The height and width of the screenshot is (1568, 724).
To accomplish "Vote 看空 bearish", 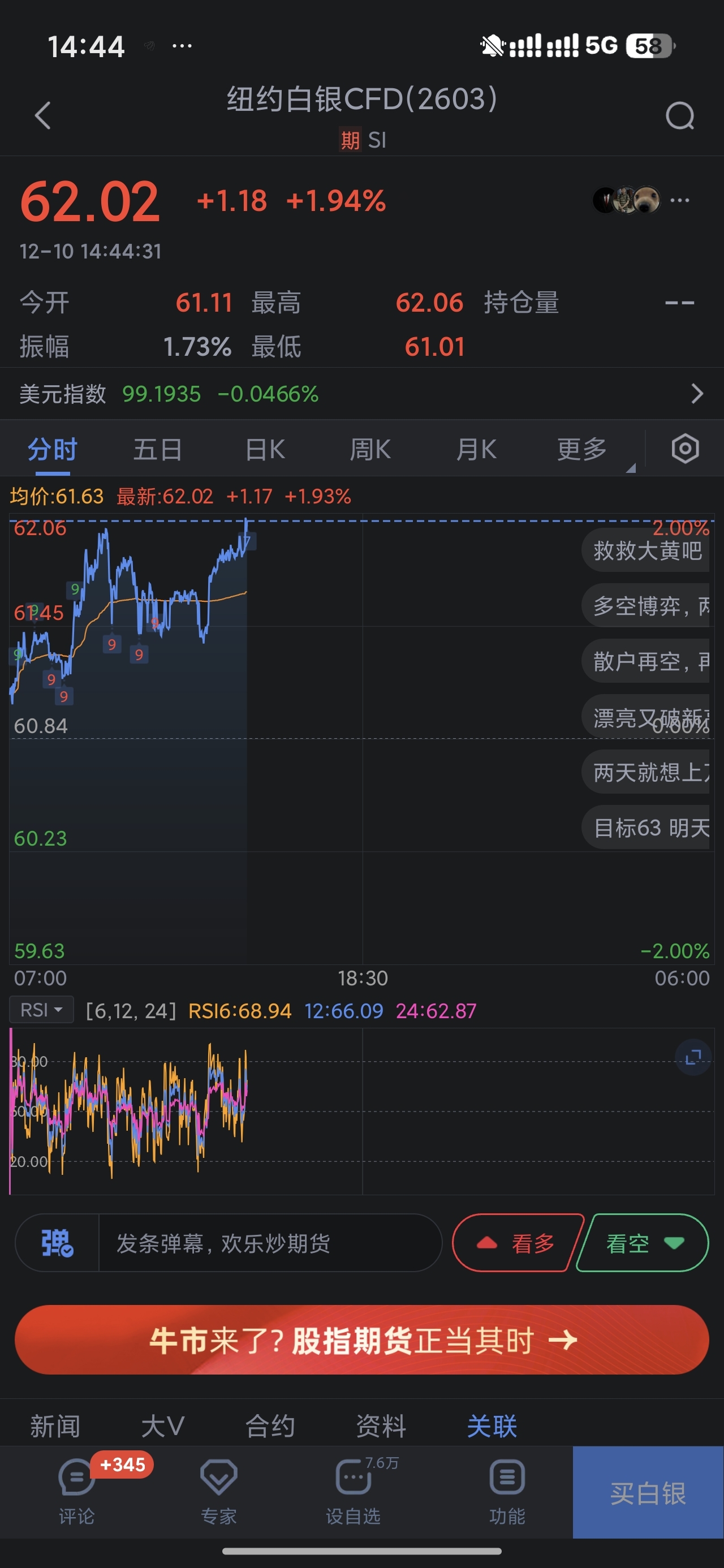I will tap(644, 1242).
